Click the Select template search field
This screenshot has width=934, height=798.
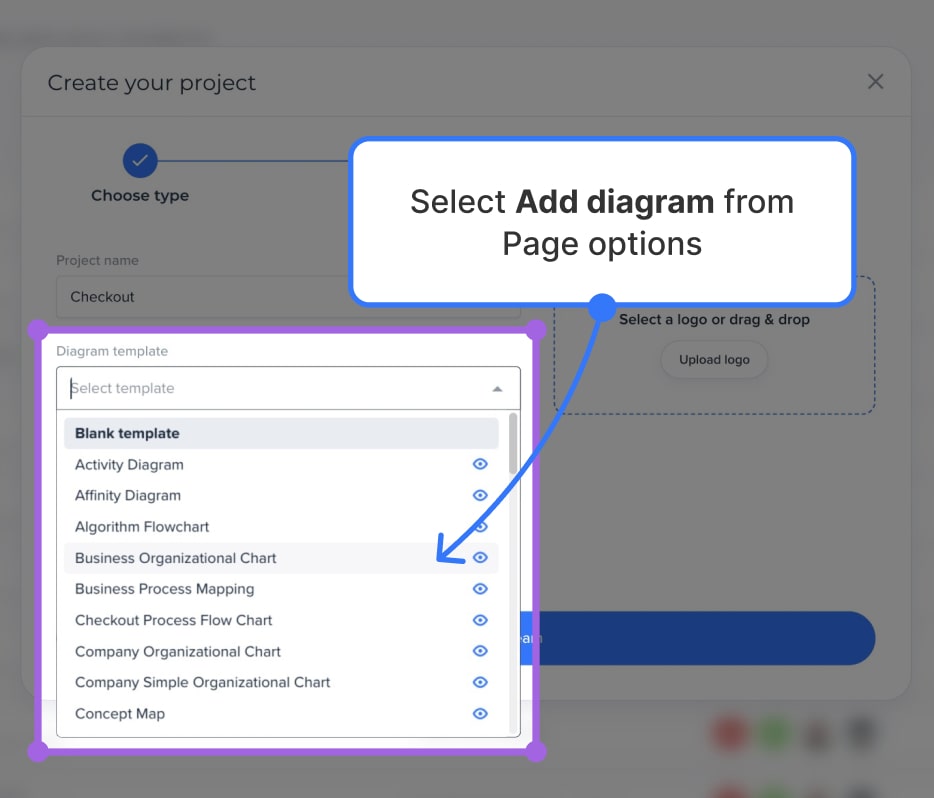270,389
